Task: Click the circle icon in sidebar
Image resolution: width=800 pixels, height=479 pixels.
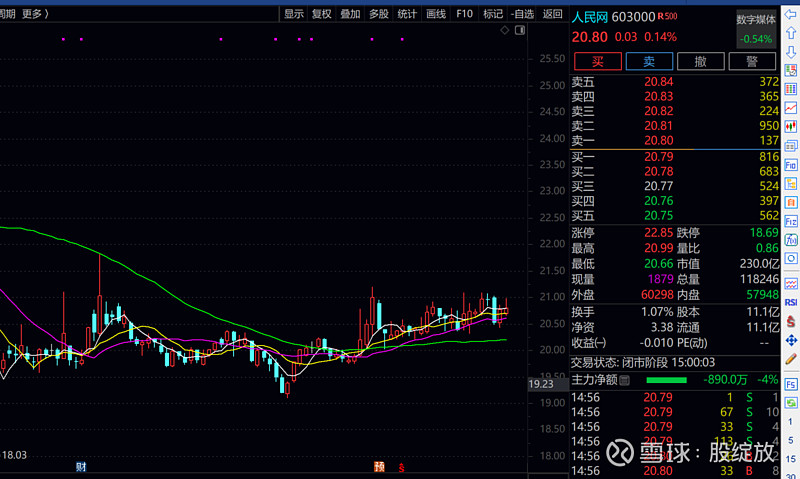Action: tap(790, 259)
